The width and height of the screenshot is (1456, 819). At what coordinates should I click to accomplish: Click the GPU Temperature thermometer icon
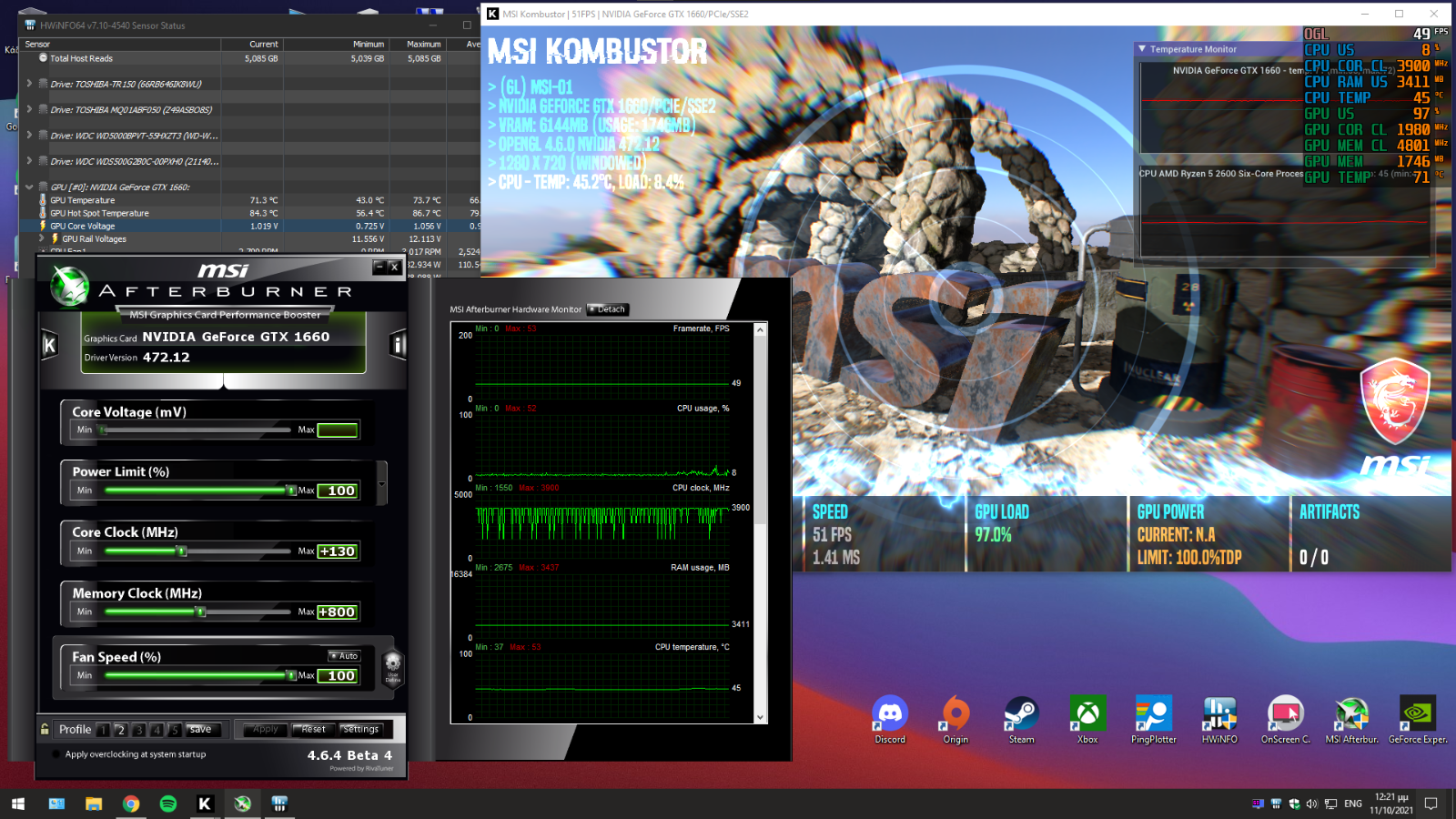coord(43,200)
